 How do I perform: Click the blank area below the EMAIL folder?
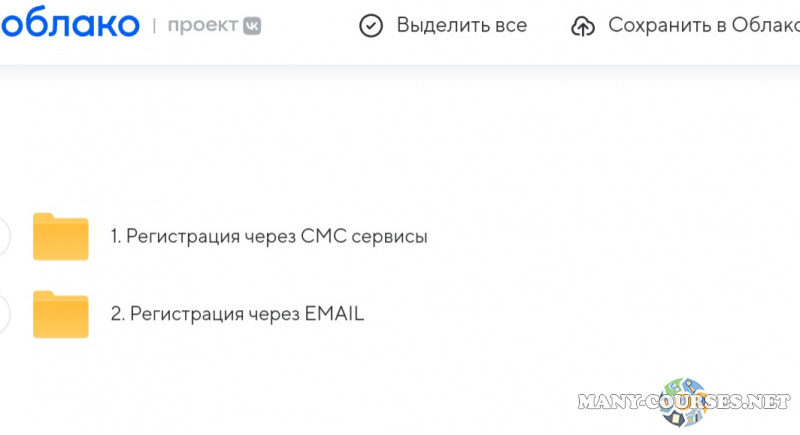[300, 385]
